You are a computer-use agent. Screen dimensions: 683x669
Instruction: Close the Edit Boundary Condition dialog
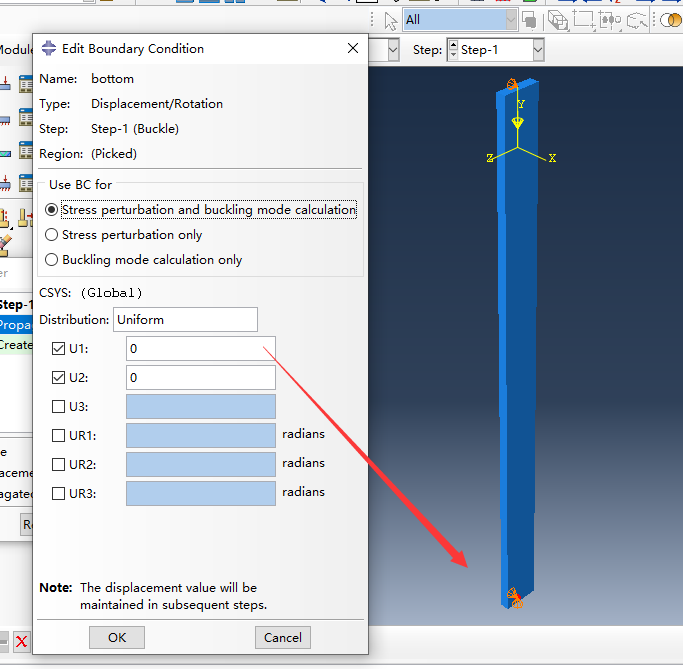click(352, 48)
